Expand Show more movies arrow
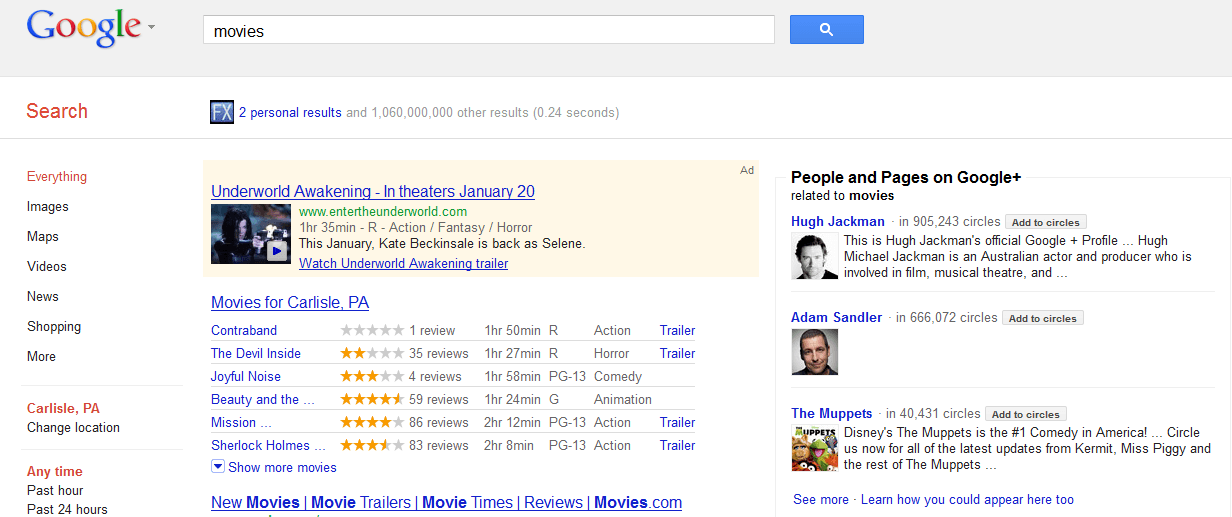Viewport: 1232px width, 517px height. 218,467
